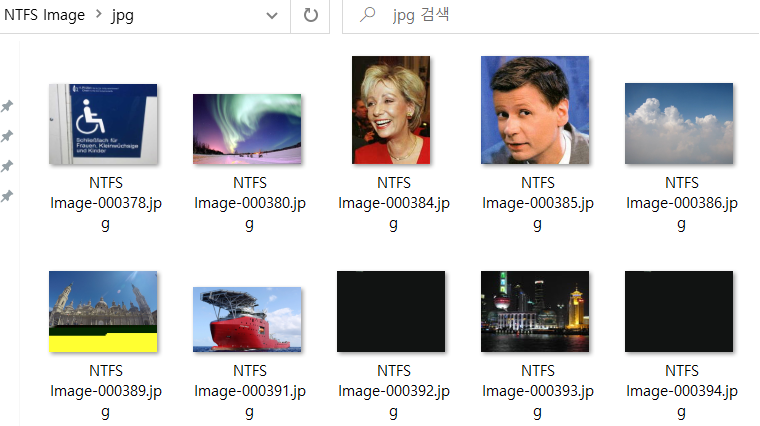The image size is (760, 426).
Task: Click file name 'NTFS Image-000392.jpg'
Action: click(394, 391)
